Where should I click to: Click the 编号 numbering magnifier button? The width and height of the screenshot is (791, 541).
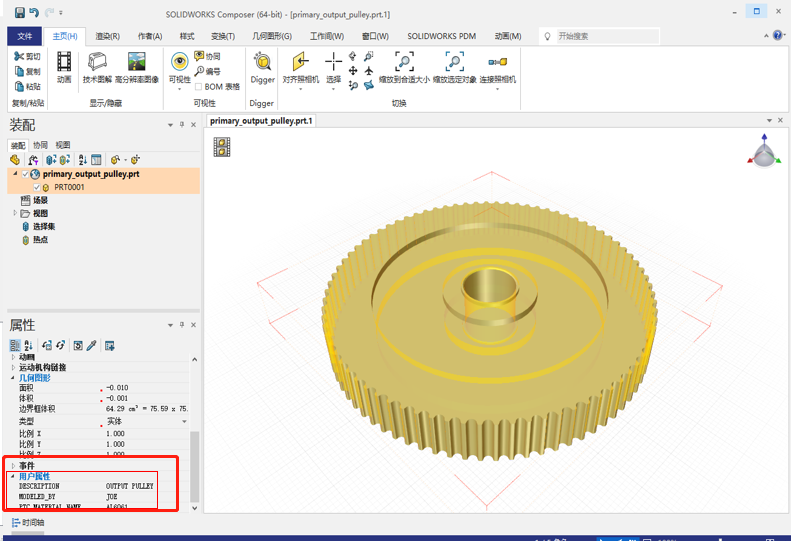[207, 71]
